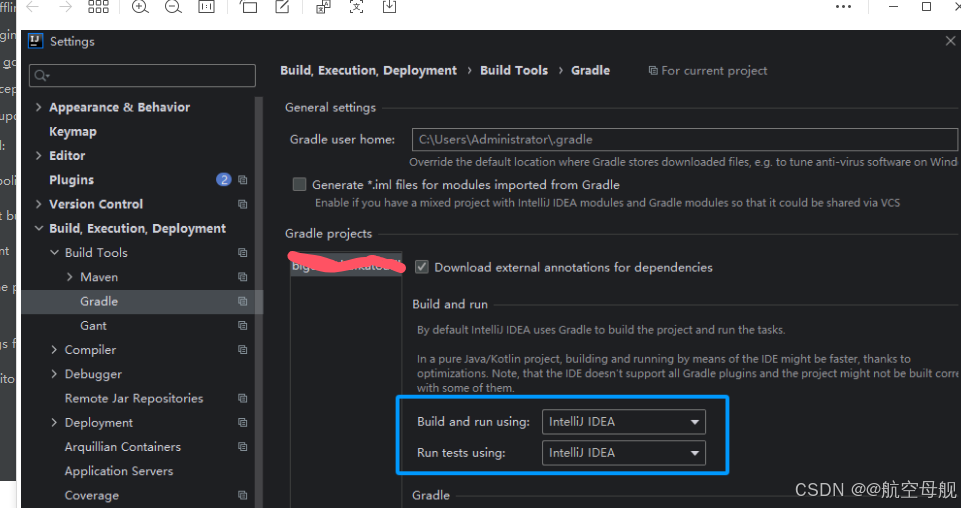The width and height of the screenshot is (961, 508).
Task: Click Build Tools in the breadcrumb
Action: click(x=514, y=70)
